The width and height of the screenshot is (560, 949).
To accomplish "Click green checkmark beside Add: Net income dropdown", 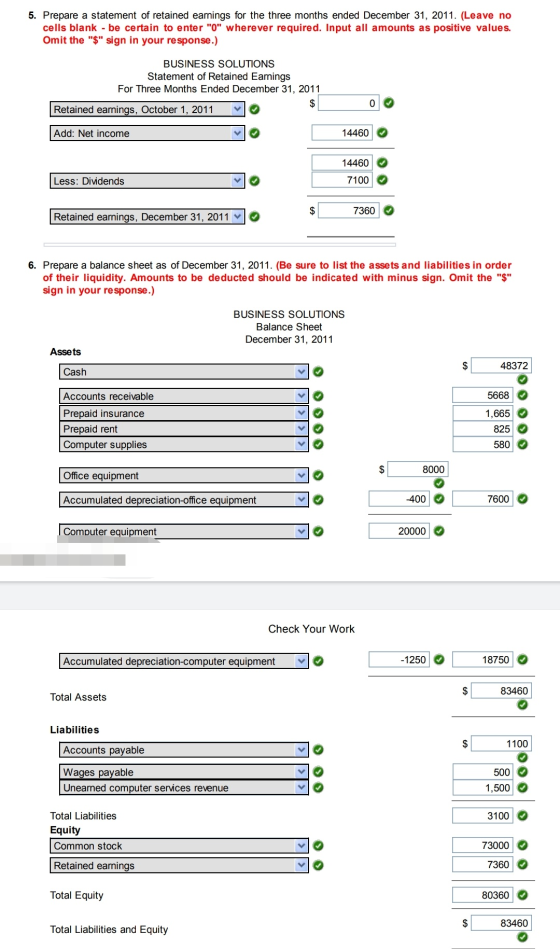I will coord(254,133).
